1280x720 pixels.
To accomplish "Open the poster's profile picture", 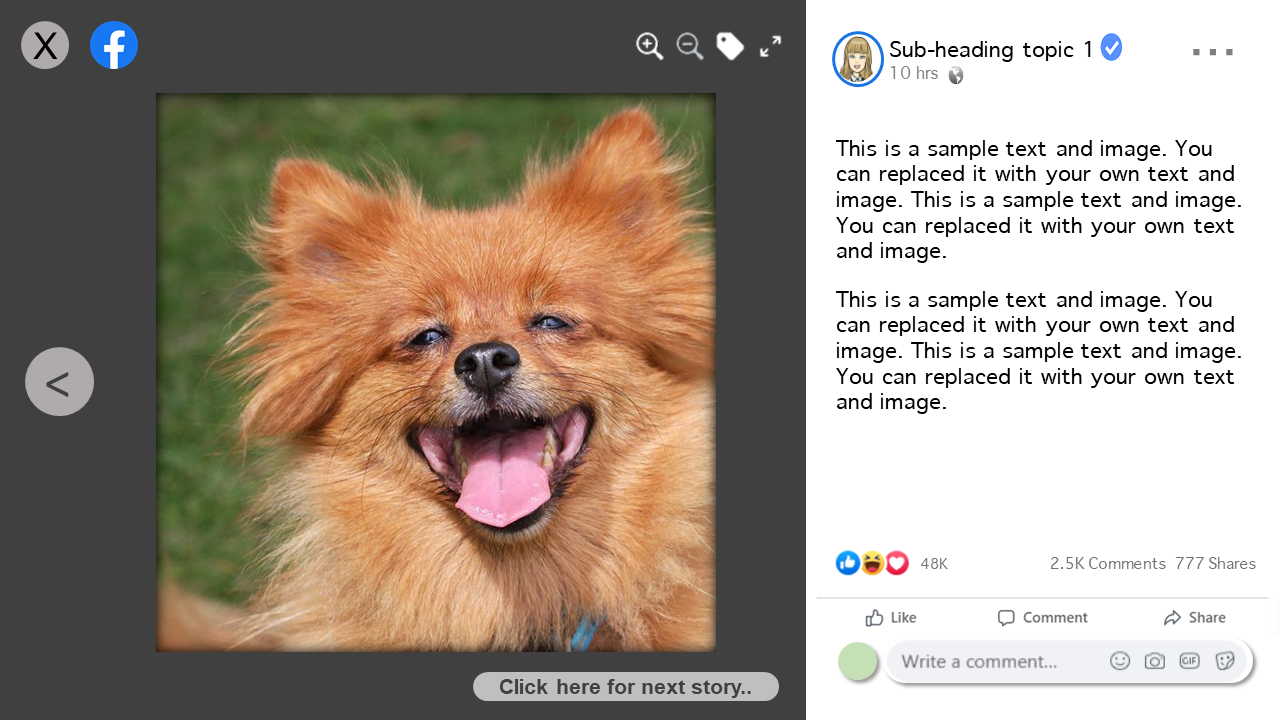I will [858, 59].
